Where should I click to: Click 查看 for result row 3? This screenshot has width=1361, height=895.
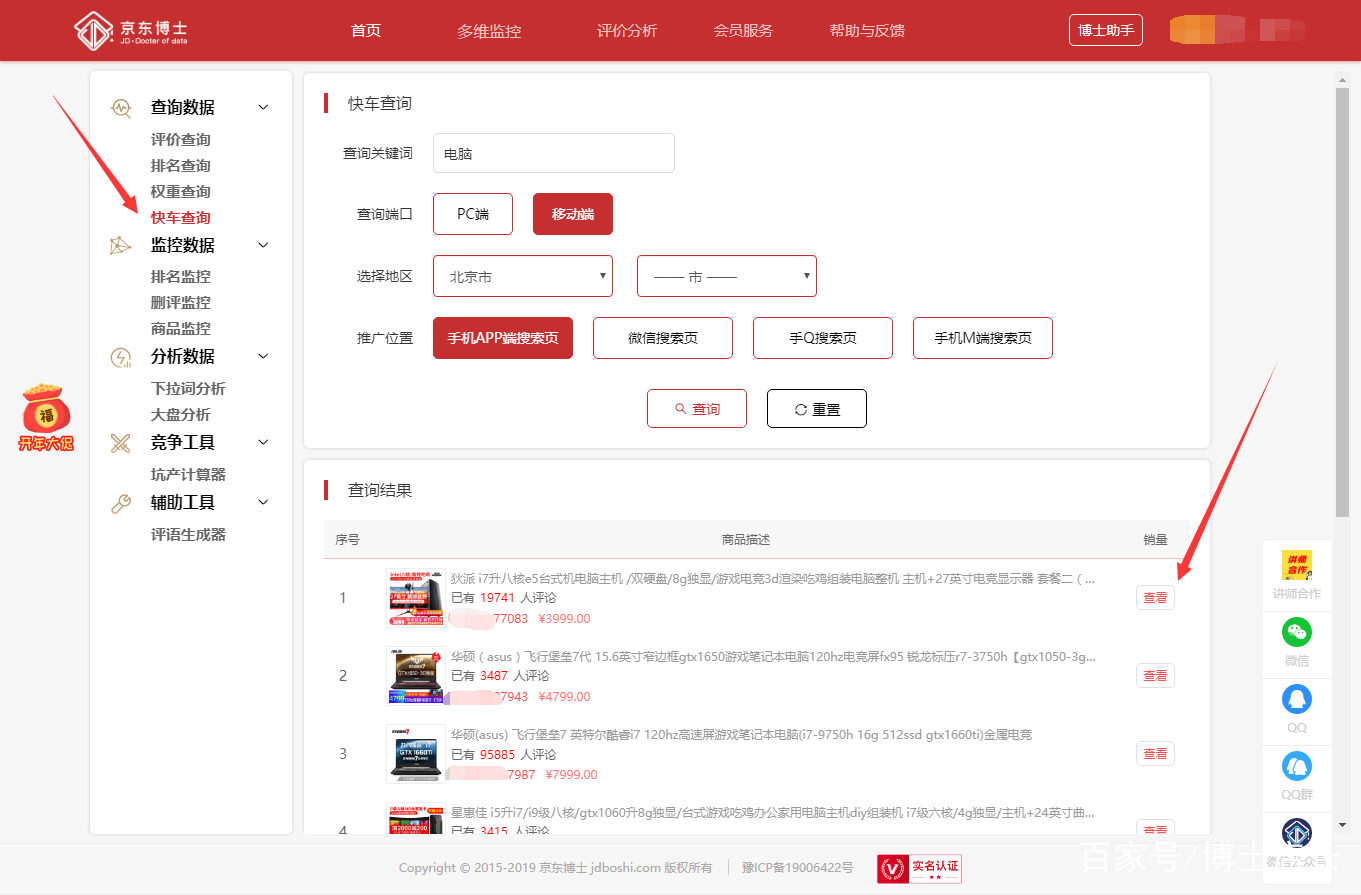1155,754
